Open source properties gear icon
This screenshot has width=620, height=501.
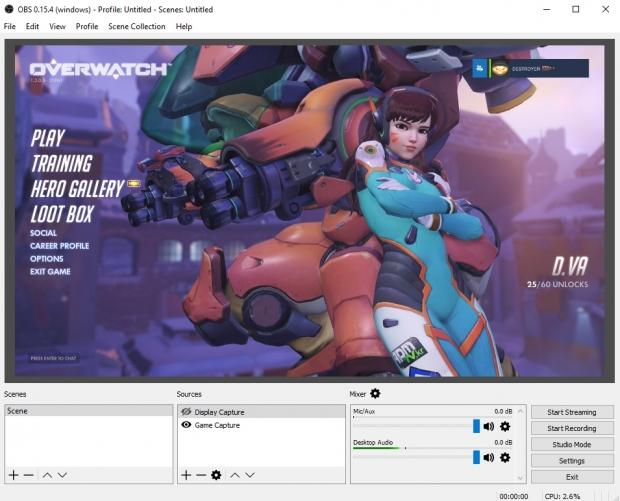click(x=216, y=475)
